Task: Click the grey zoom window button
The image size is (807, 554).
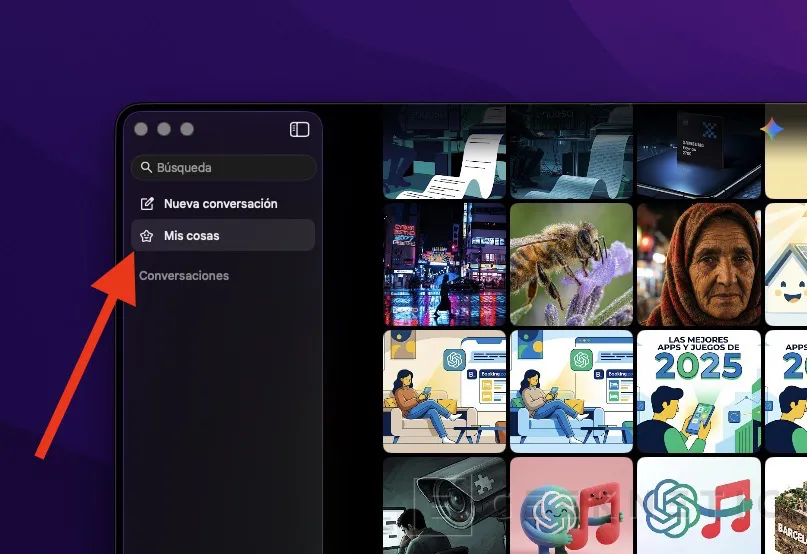Action: 187,129
